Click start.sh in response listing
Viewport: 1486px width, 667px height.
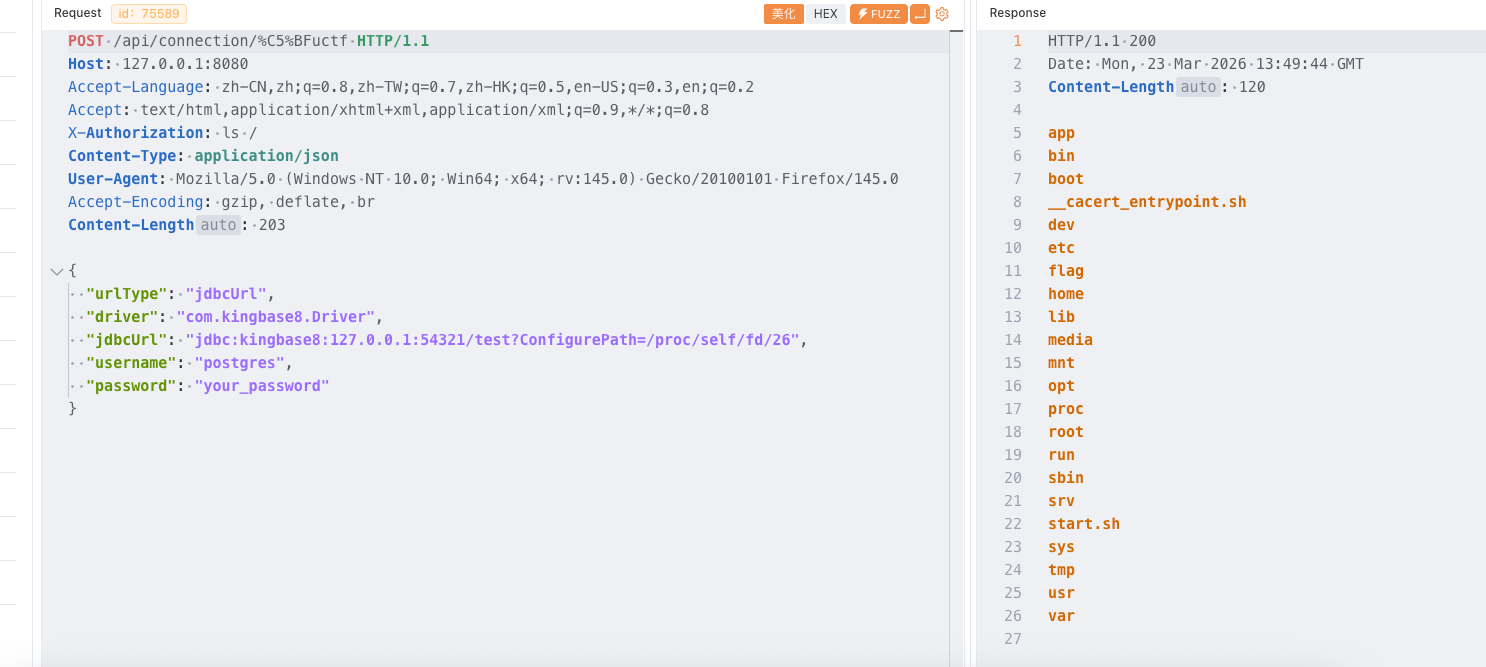pyautogui.click(x=1084, y=524)
